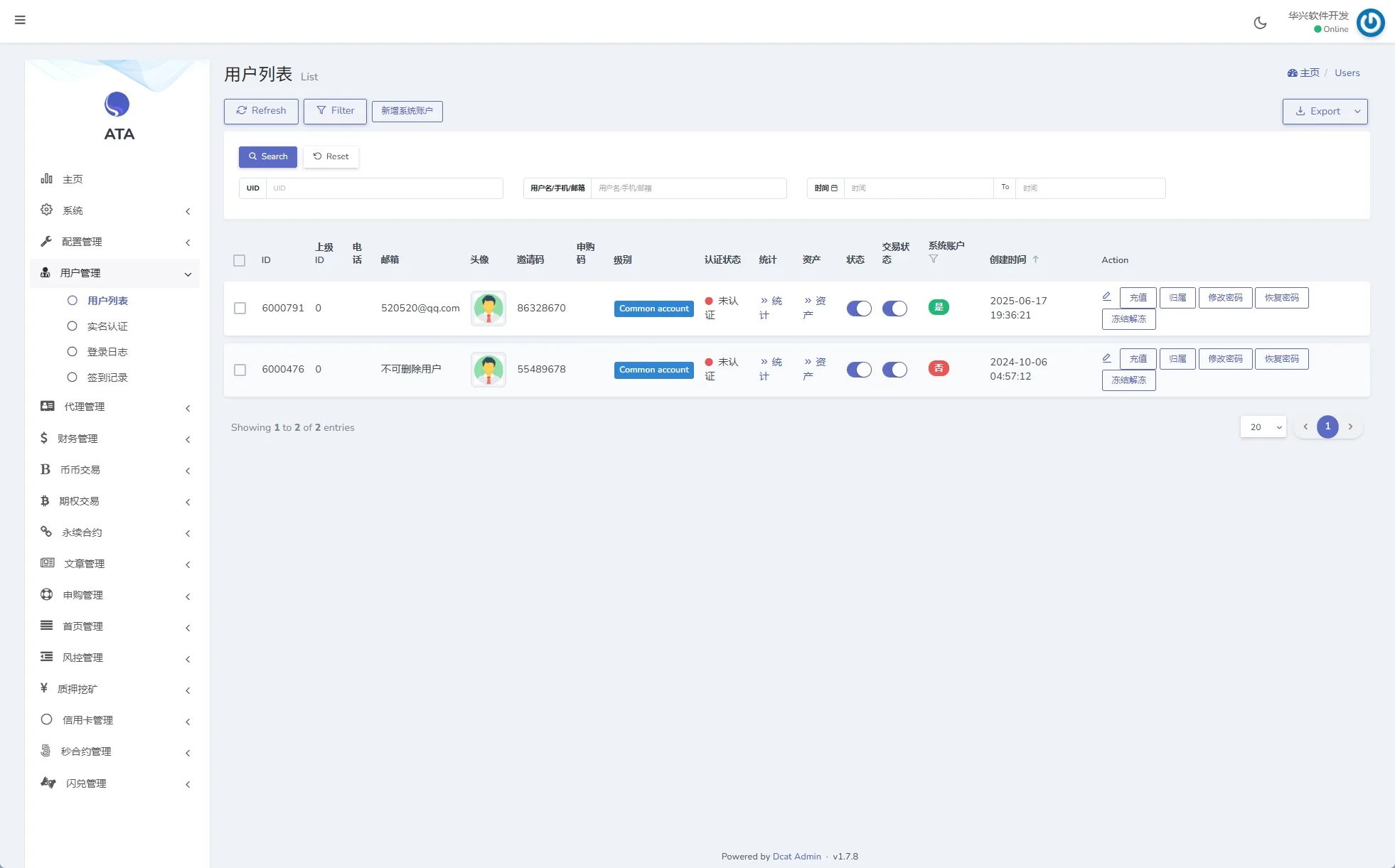This screenshot has width=1395, height=868.
Task: Click the ATA logo in sidebar
Action: click(117, 105)
